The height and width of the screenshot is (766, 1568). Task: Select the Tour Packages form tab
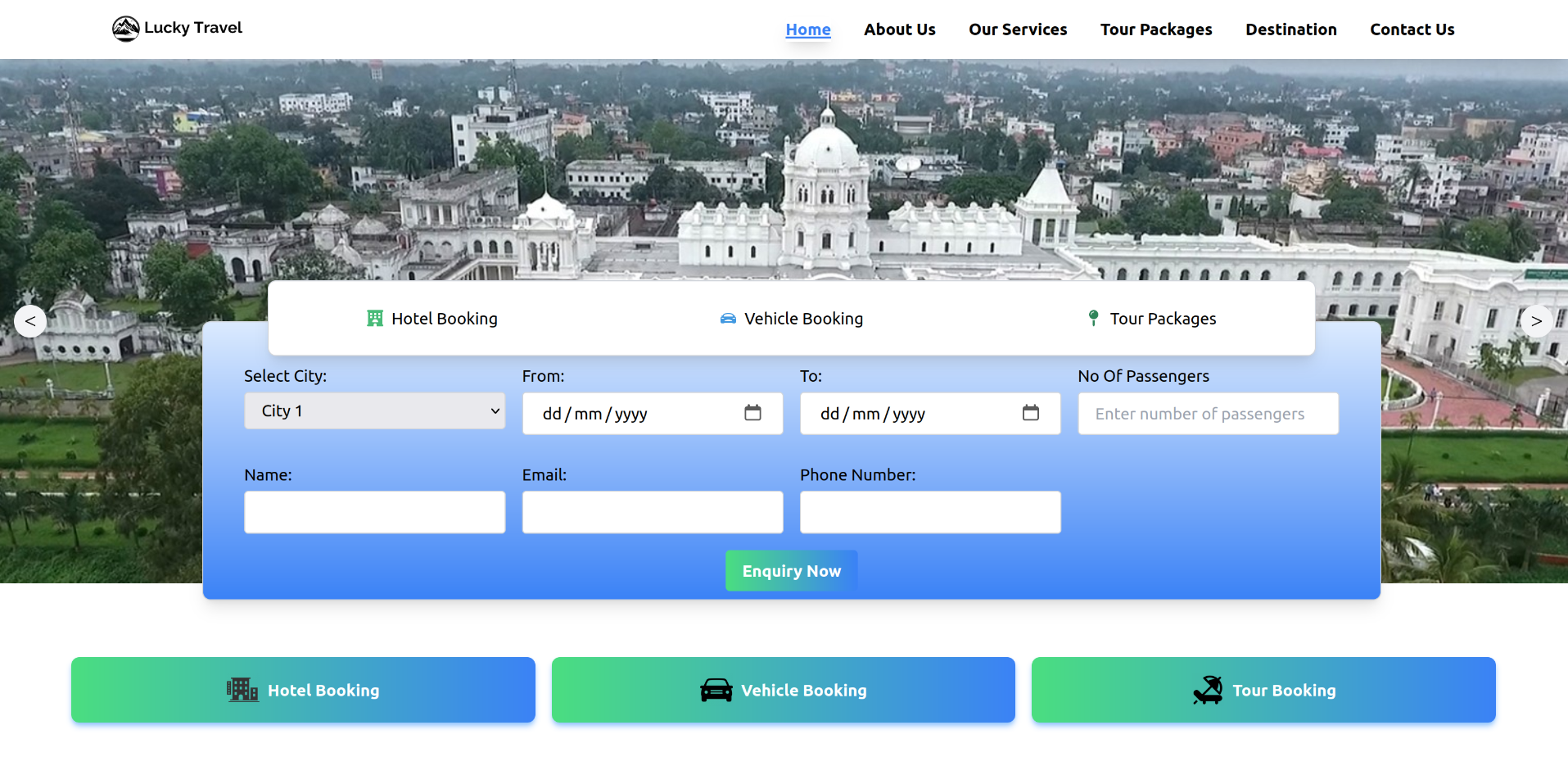pyautogui.click(x=1151, y=319)
